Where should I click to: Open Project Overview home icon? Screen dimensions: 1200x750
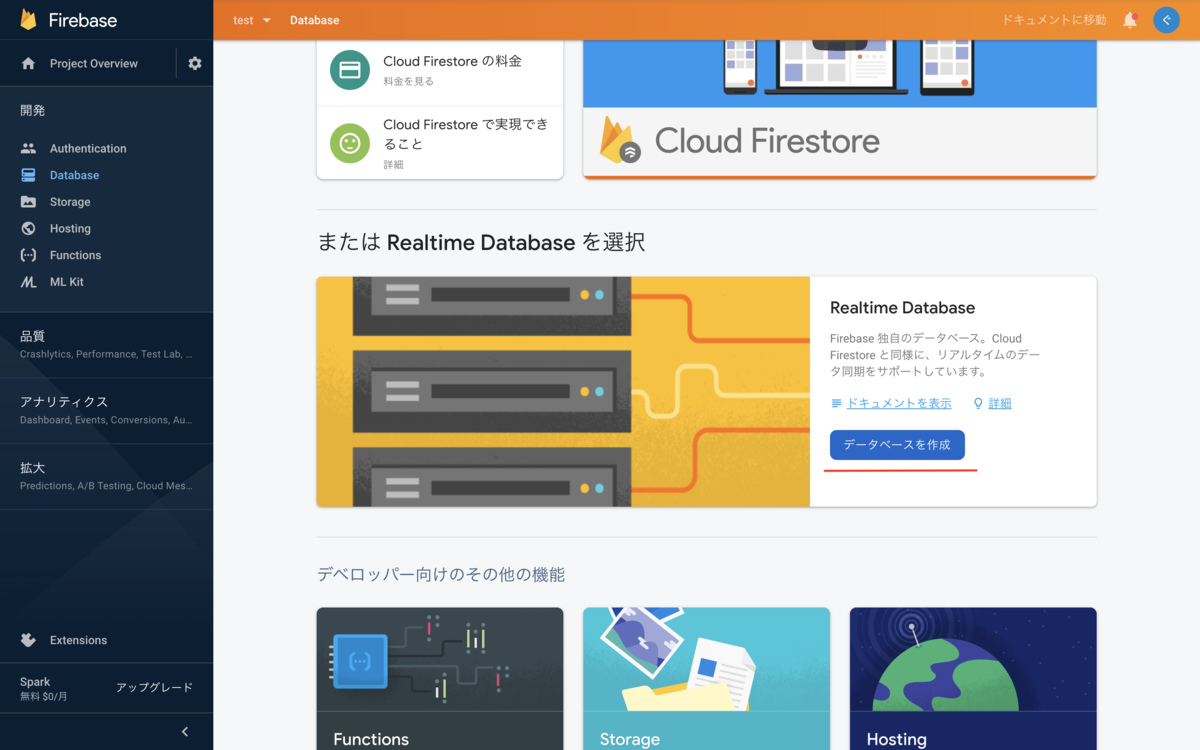pyautogui.click(x=28, y=63)
